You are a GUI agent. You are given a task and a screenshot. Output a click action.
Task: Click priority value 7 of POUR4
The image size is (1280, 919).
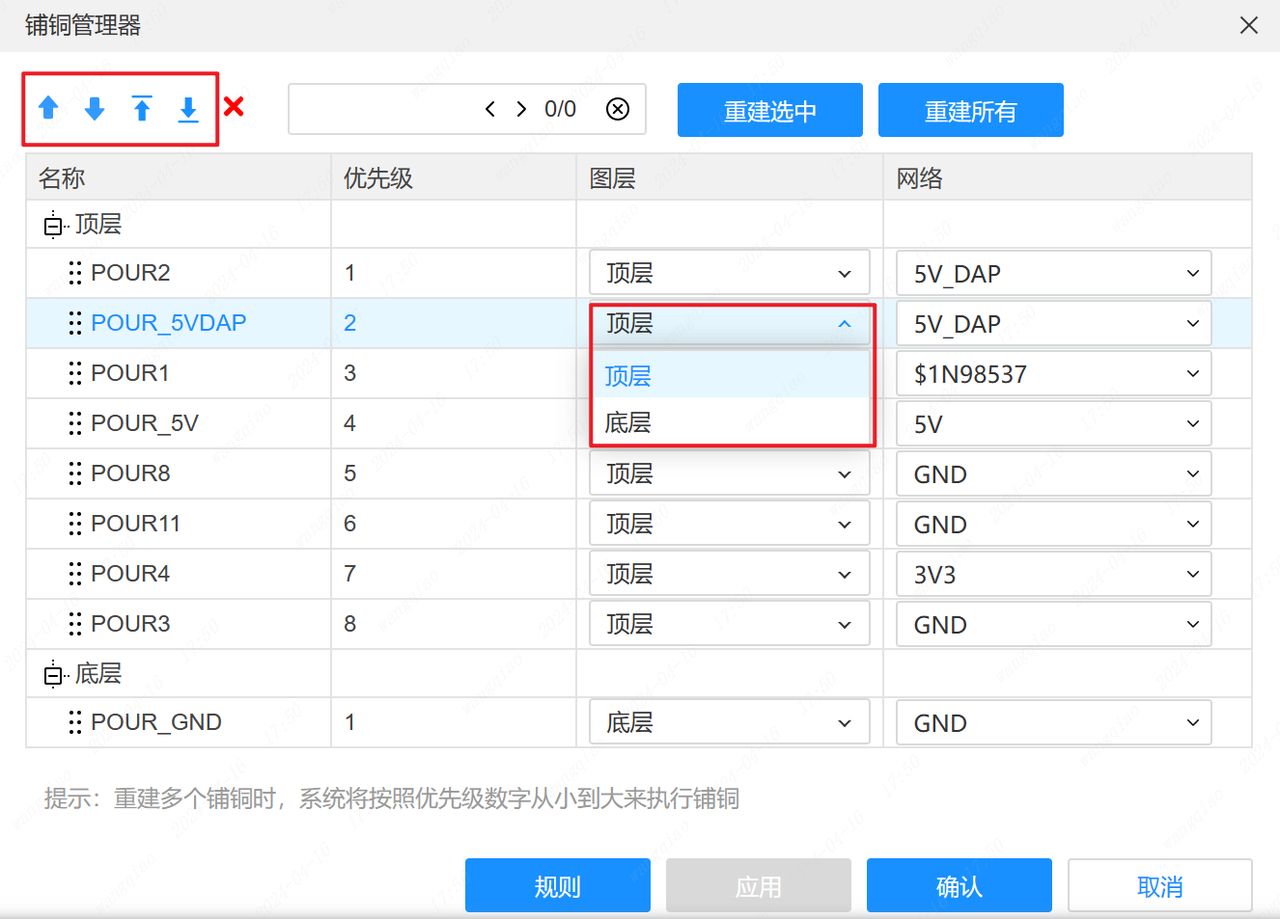point(350,573)
